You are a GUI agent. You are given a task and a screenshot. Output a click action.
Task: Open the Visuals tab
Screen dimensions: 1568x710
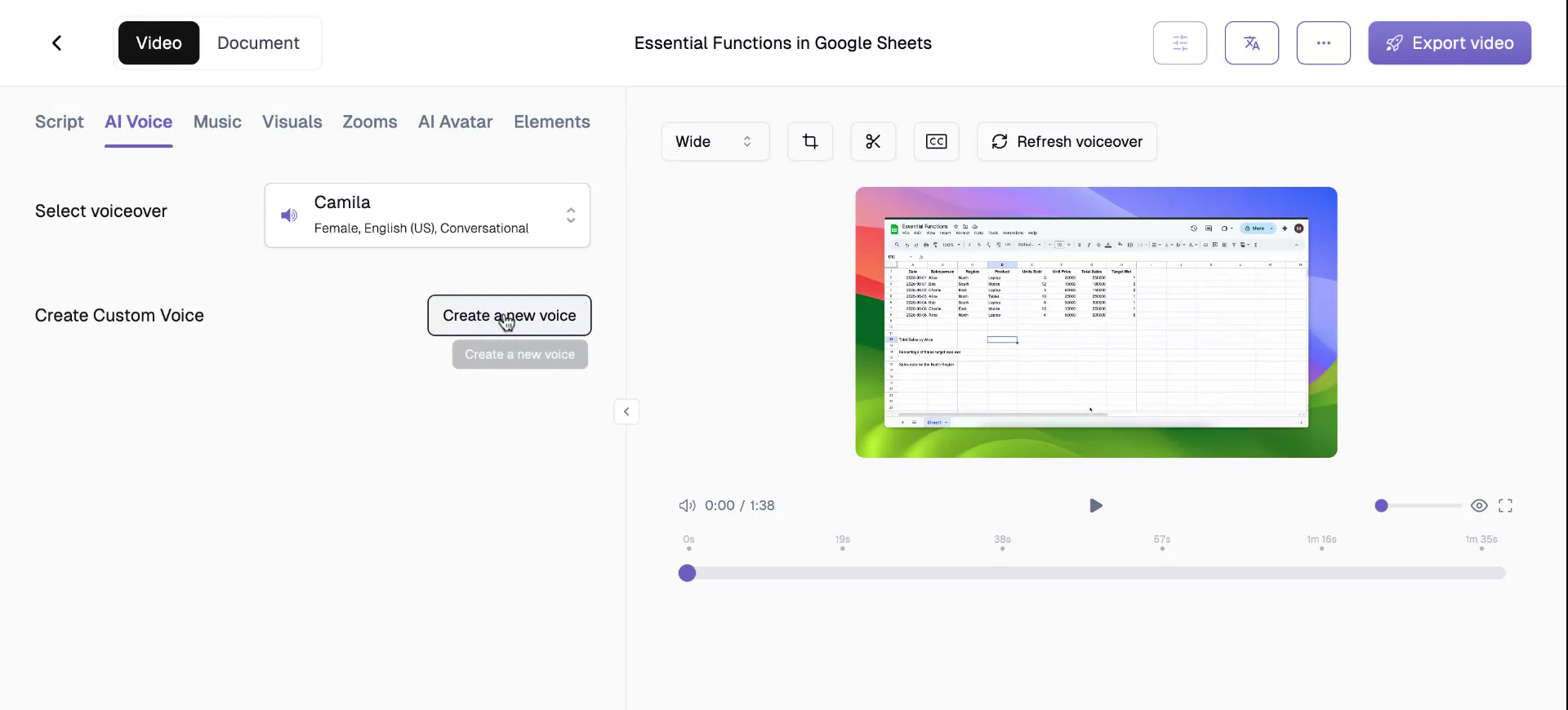coord(292,122)
